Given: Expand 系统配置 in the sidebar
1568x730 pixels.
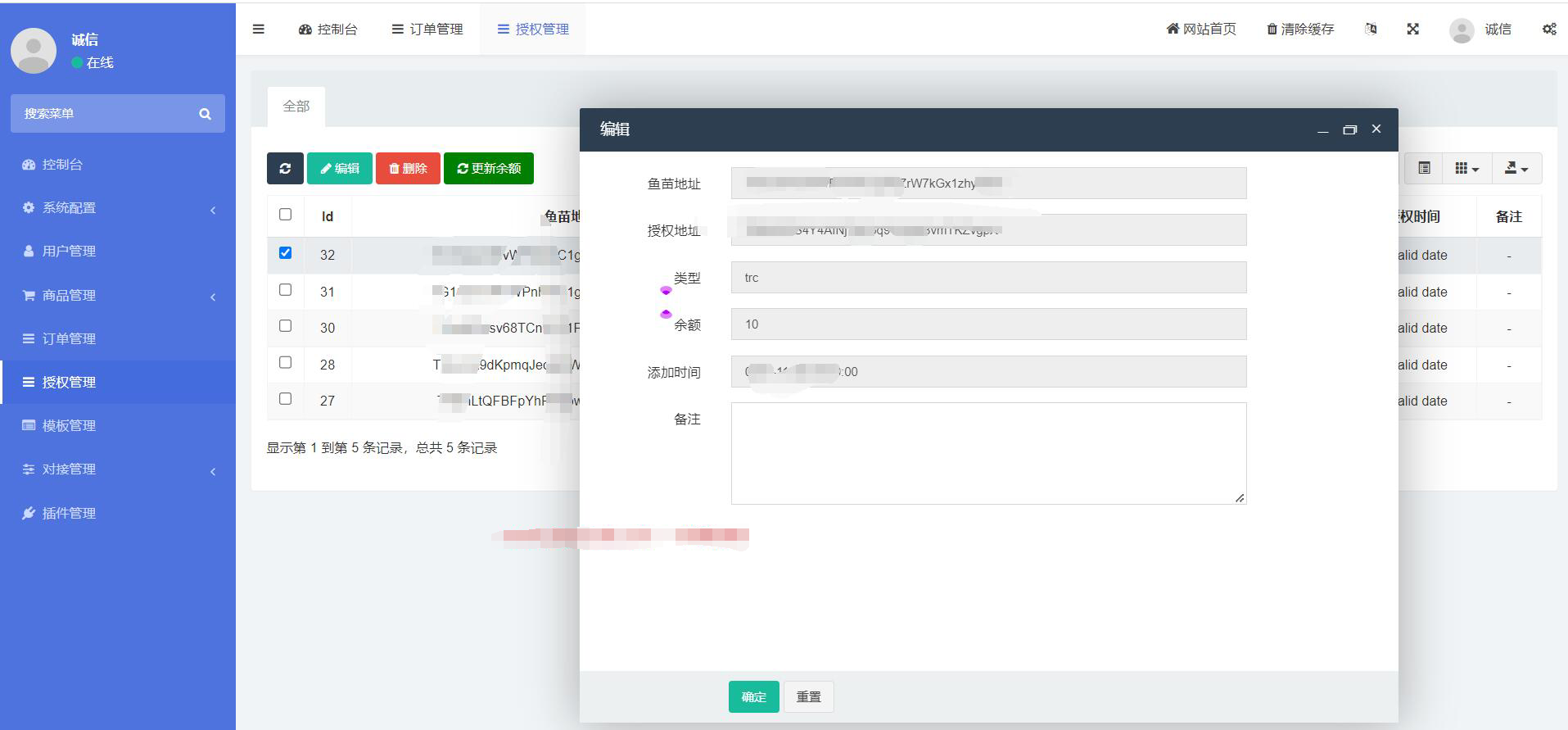Looking at the screenshot, I should coord(118,208).
